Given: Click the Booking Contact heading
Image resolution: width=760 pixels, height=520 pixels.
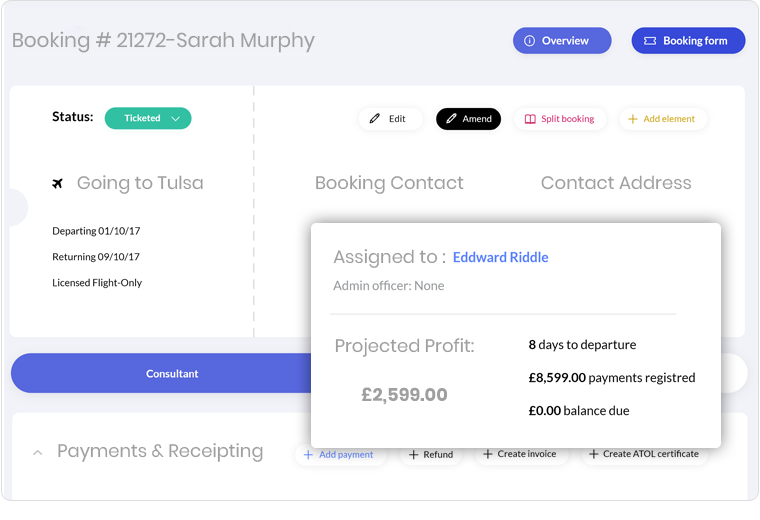Looking at the screenshot, I should point(389,183).
